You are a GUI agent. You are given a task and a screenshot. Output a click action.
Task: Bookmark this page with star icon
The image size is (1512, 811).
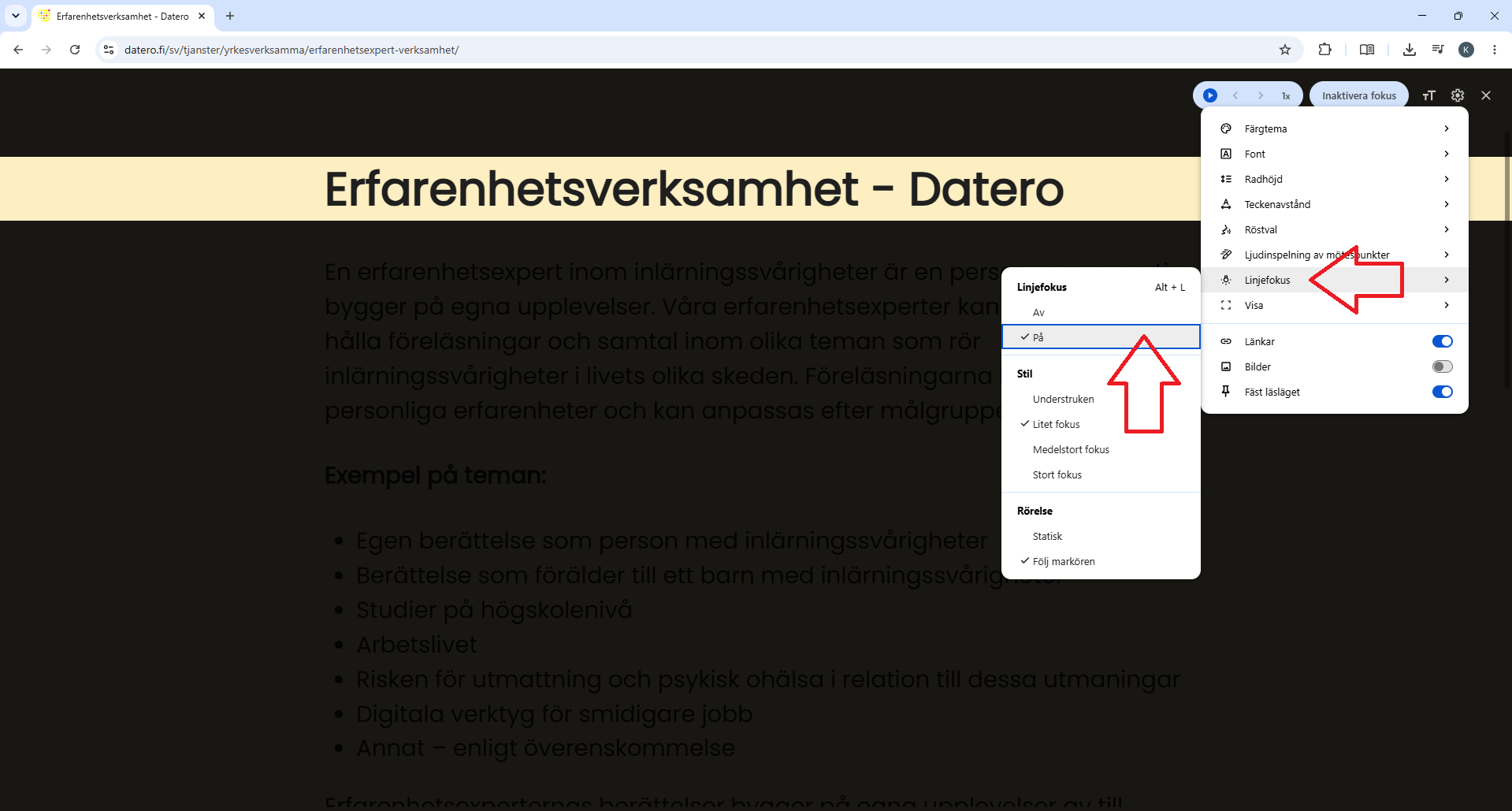[x=1285, y=50]
